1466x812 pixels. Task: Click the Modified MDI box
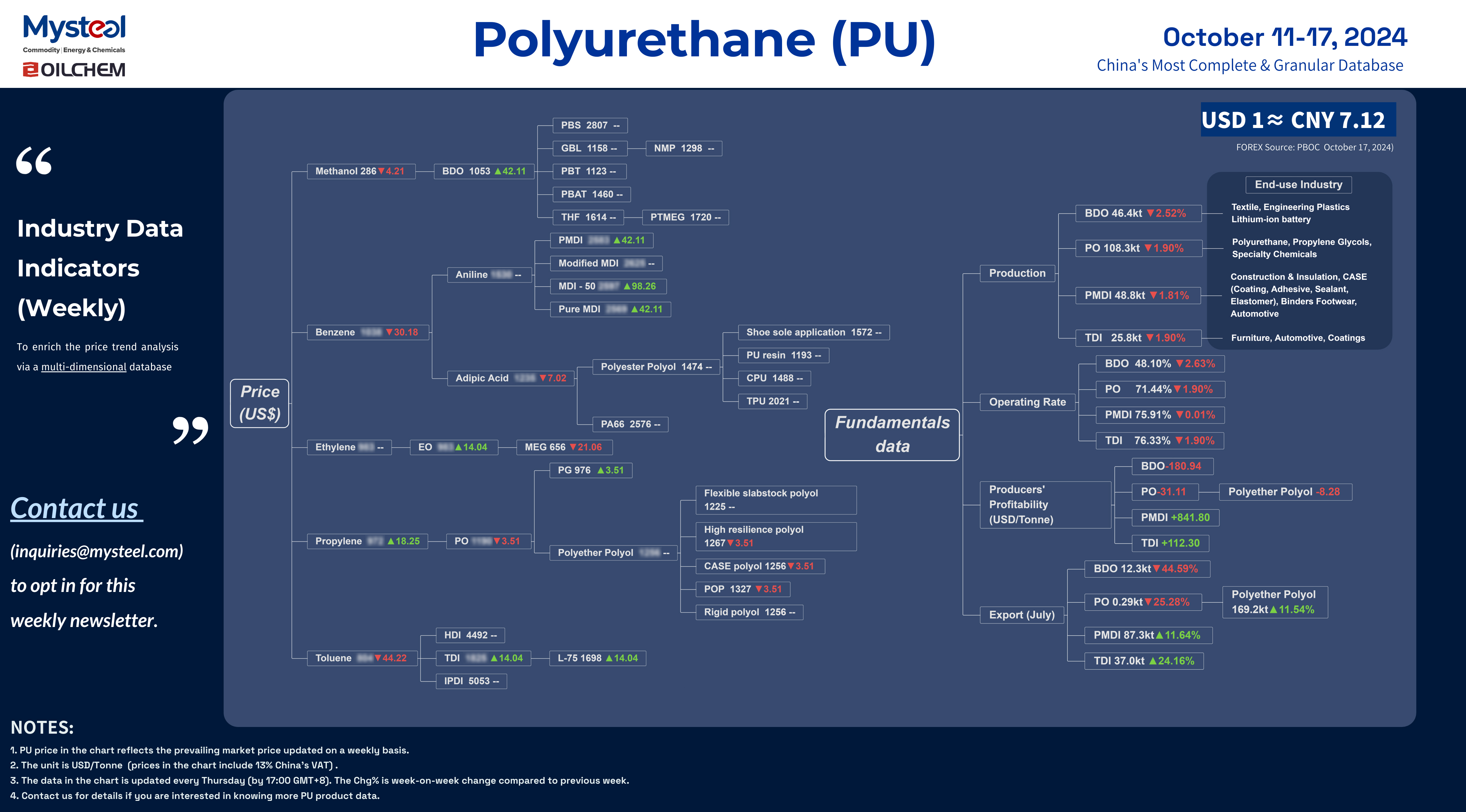click(x=606, y=263)
